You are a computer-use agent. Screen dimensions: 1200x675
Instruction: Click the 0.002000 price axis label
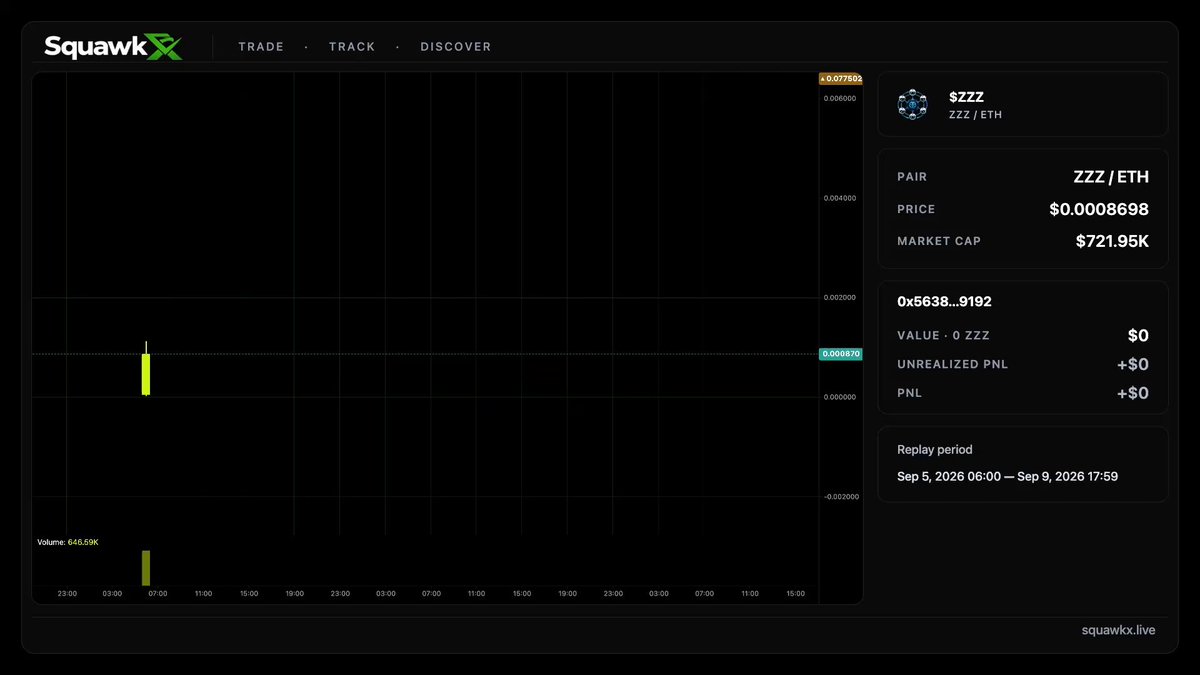point(840,298)
